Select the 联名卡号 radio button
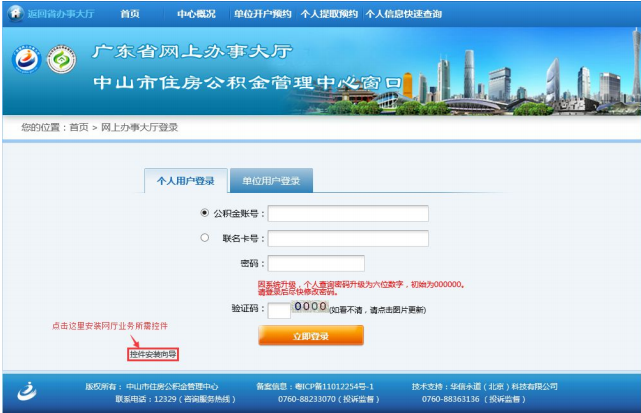This screenshot has width=641, height=413. [x=205, y=238]
